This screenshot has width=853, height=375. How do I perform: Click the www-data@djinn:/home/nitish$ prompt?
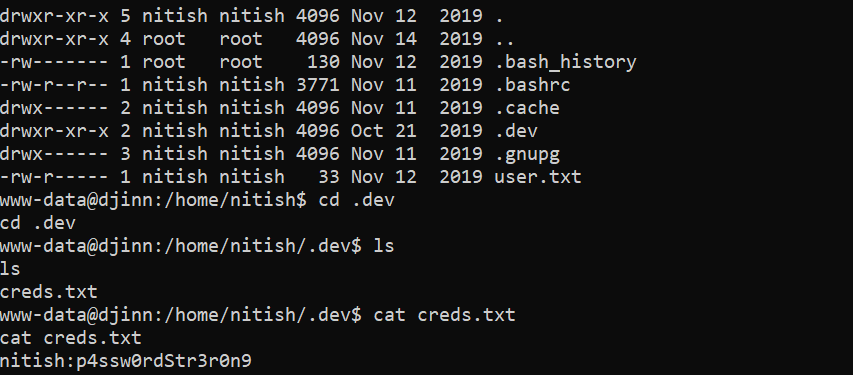(x=153, y=200)
